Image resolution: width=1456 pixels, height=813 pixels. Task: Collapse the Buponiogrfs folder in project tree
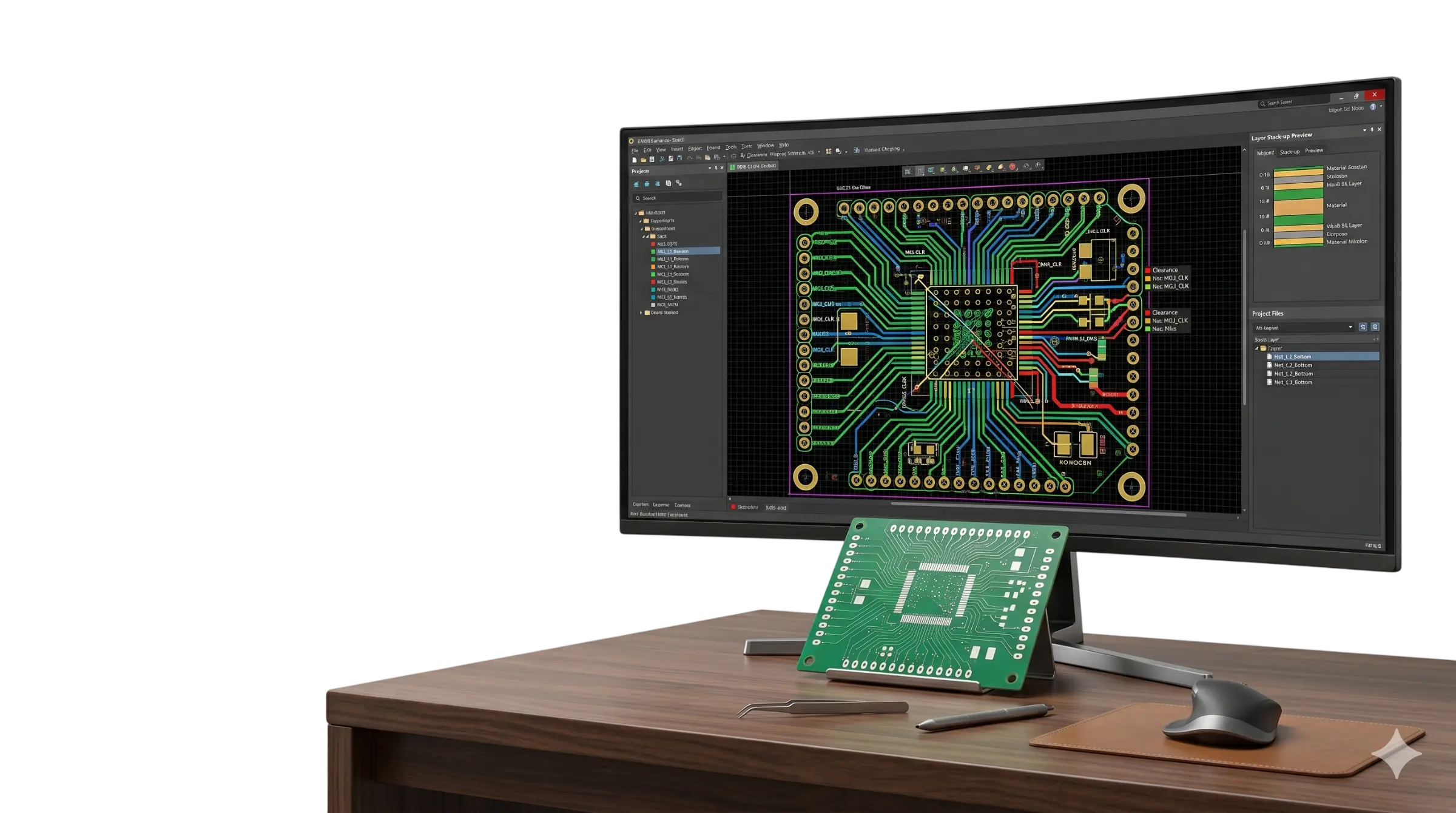(x=641, y=221)
